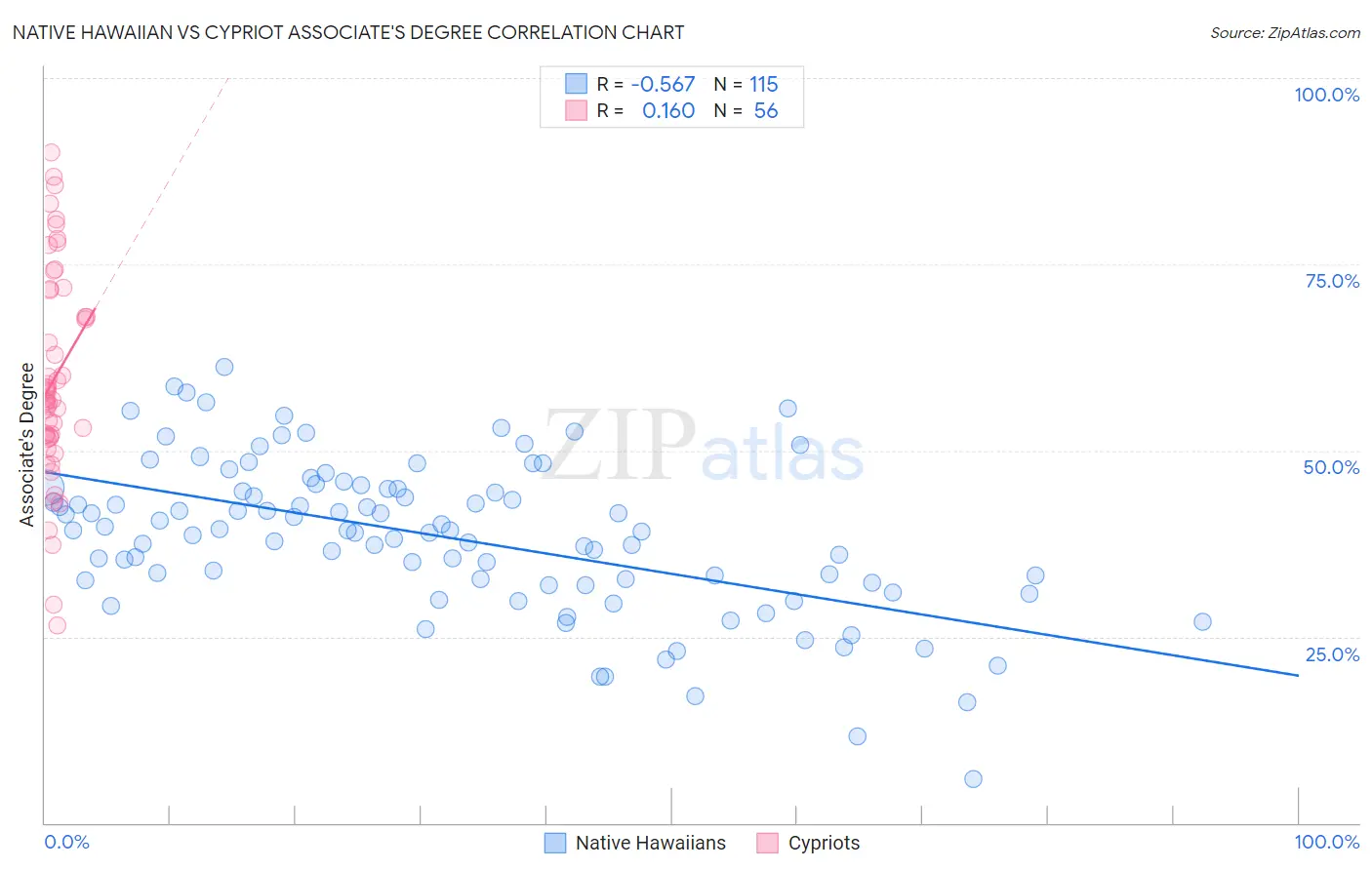Screen dimensions: 1372x870
Task: Click the N value 56 text
Action: click(766, 110)
